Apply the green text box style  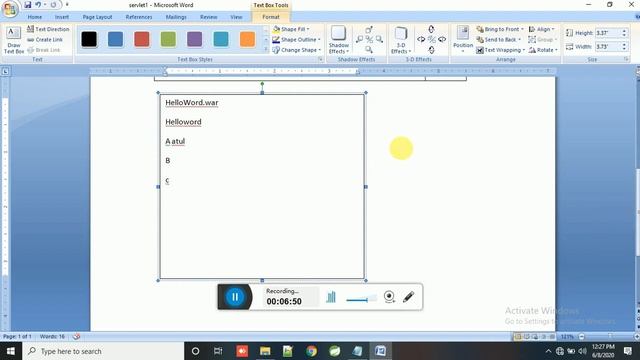pyautogui.click(x=168, y=39)
